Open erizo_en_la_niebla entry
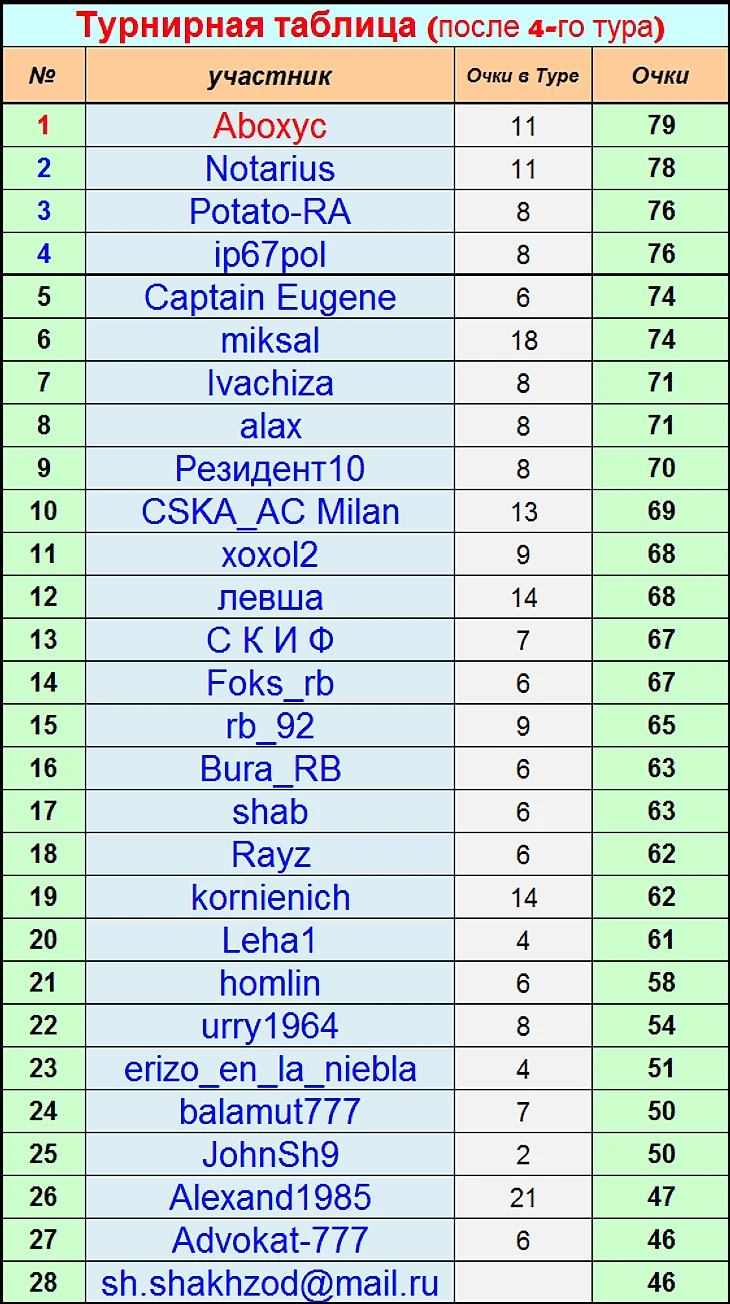This screenshot has width=730, height=1304. point(270,1070)
